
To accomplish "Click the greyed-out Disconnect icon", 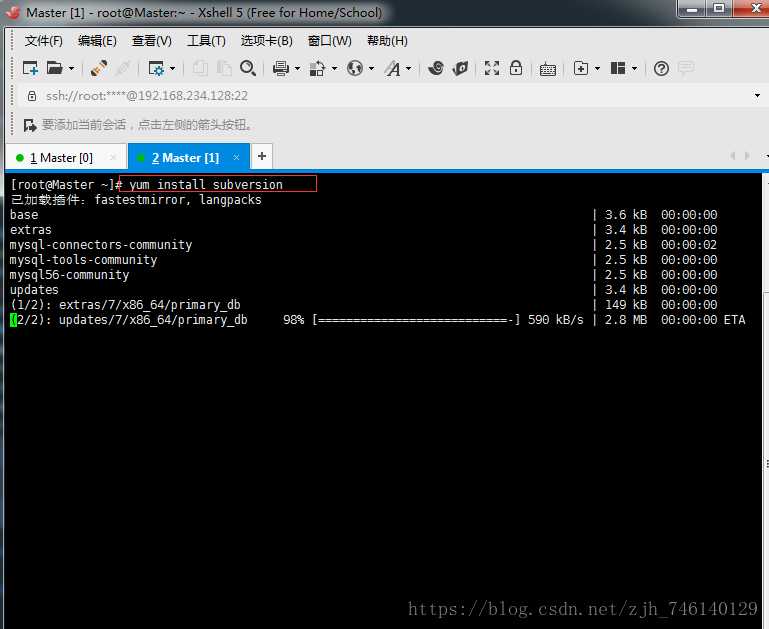I will click(x=123, y=68).
